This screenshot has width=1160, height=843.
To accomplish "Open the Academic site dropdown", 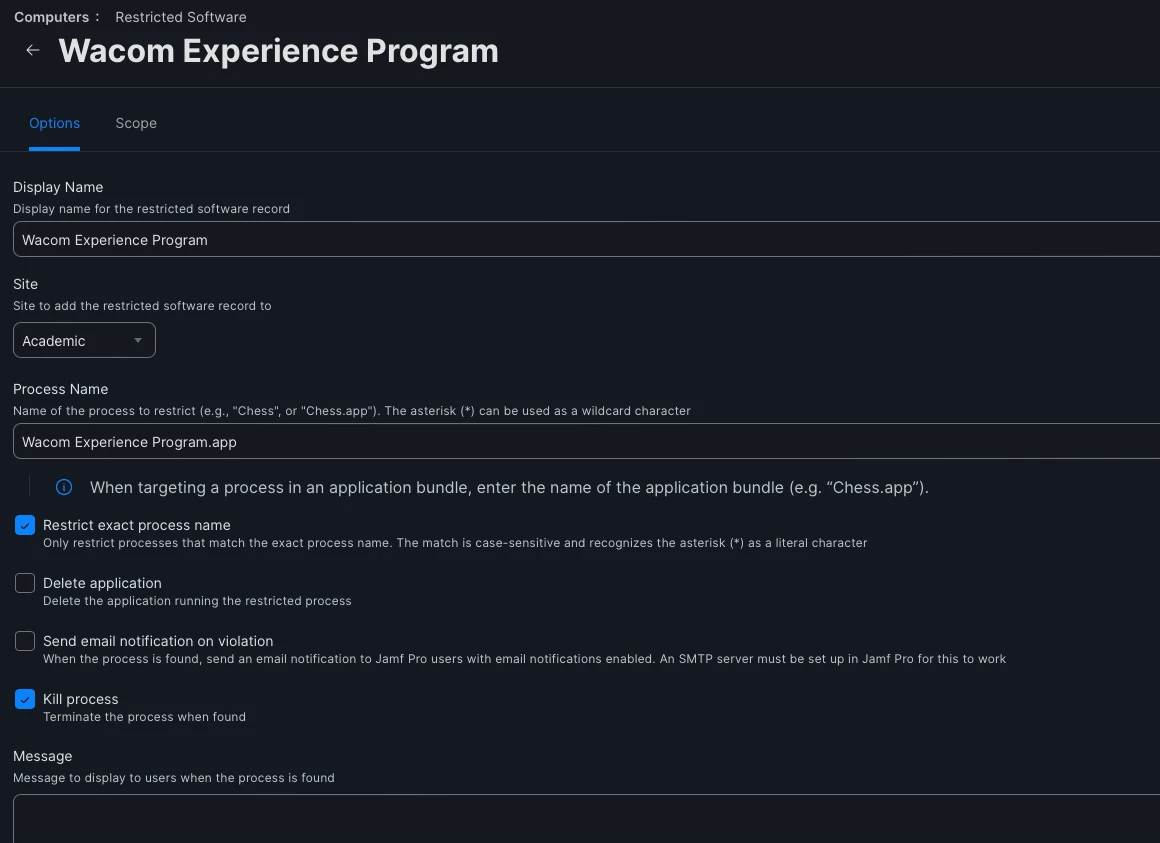I will coord(84,341).
